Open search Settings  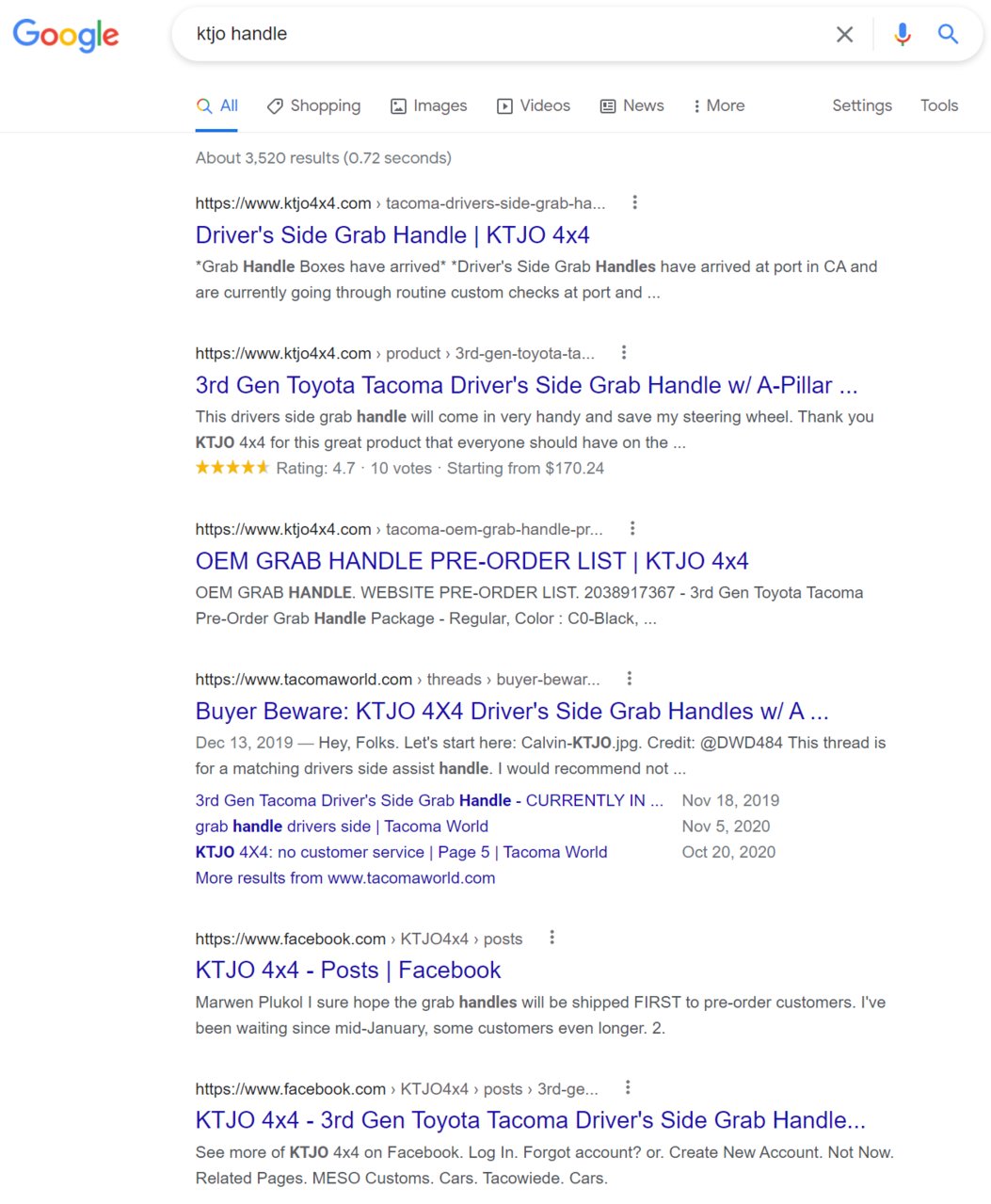(x=862, y=105)
